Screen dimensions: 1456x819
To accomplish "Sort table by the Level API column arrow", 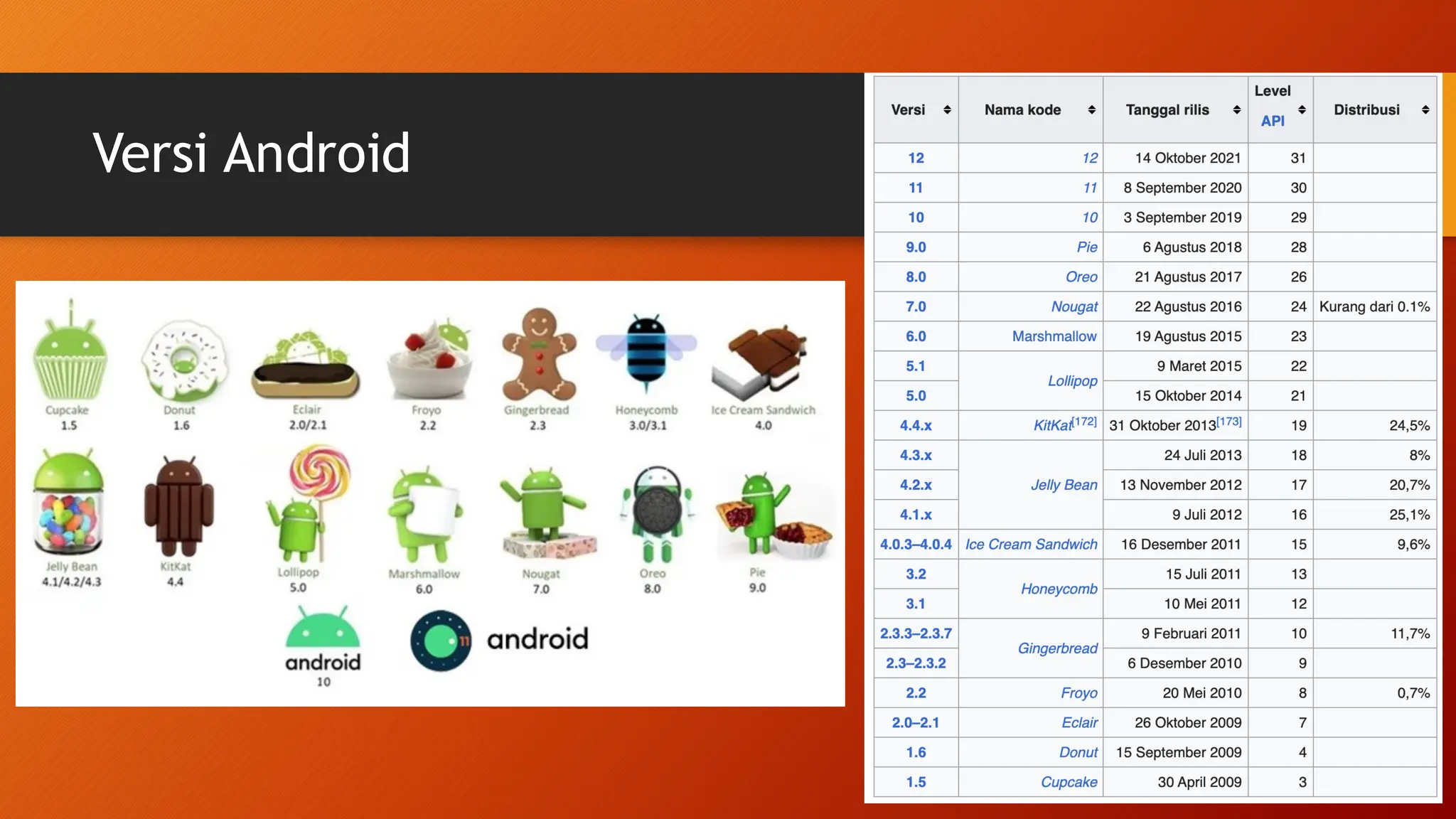I will [1302, 109].
